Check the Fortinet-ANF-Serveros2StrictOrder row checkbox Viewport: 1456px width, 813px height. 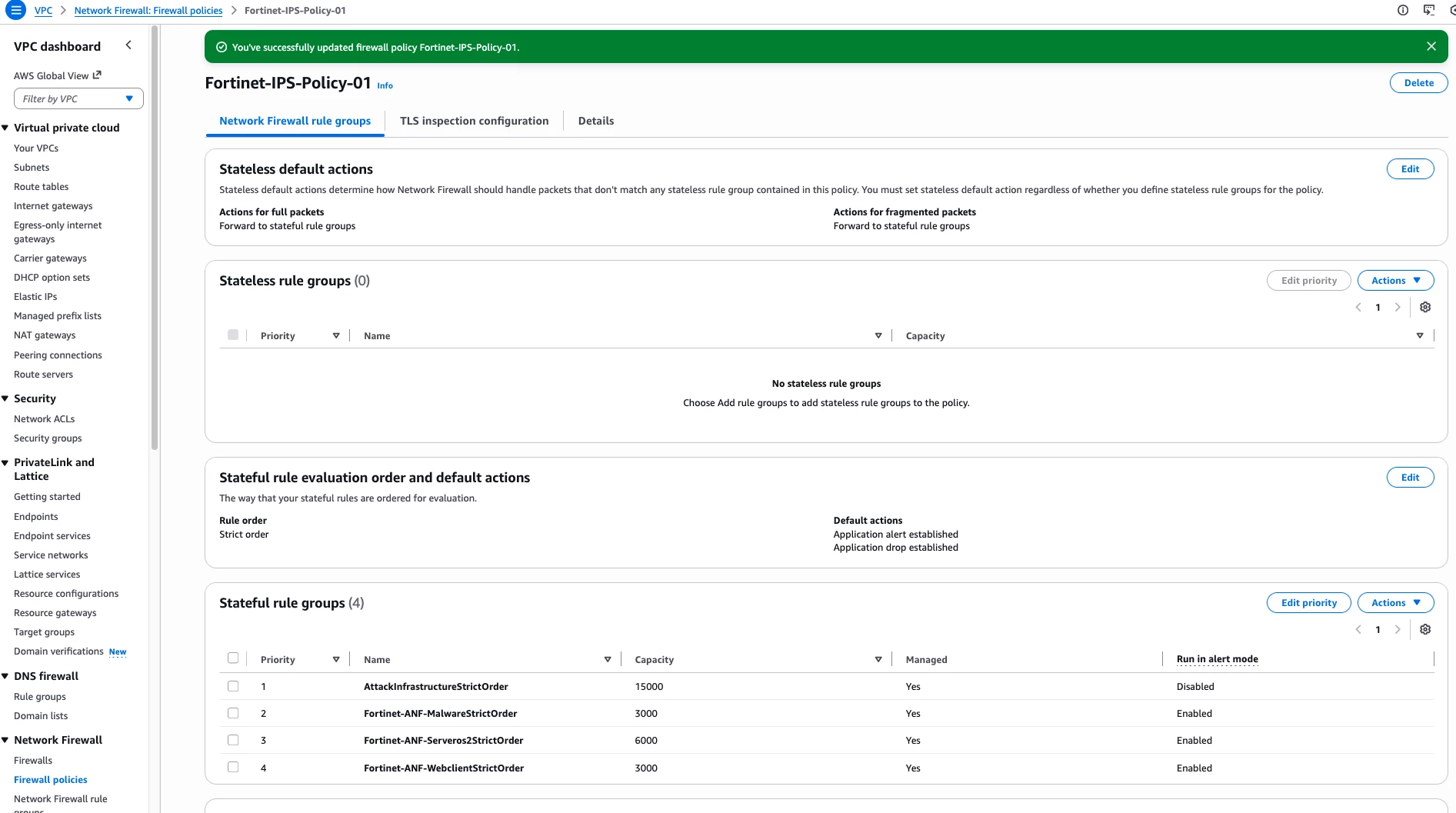[x=233, y=740]
